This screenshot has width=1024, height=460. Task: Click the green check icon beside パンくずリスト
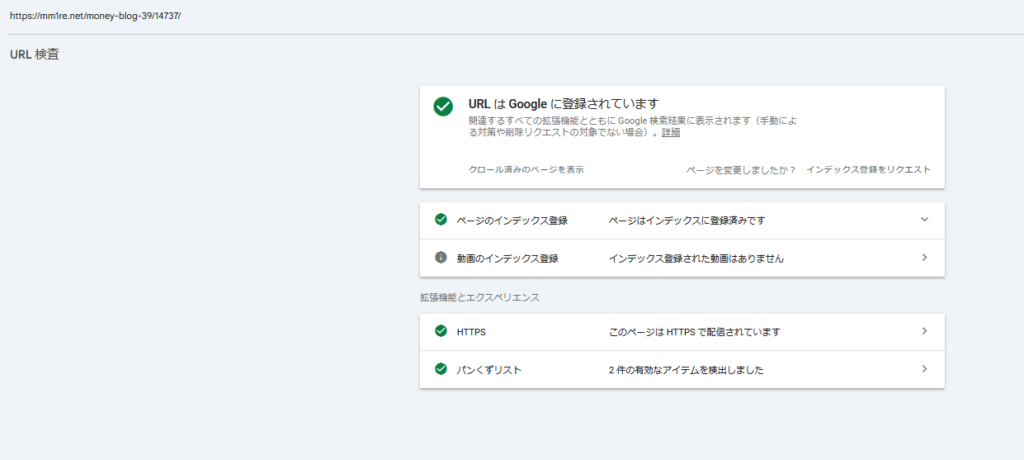(441, 369)
